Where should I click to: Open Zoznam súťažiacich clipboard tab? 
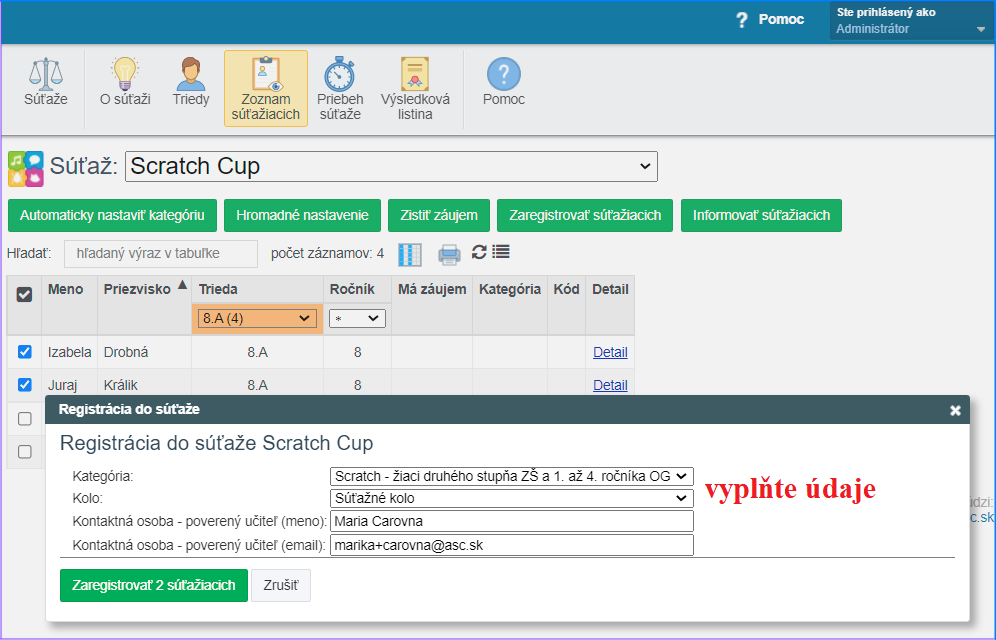(266, 89)
